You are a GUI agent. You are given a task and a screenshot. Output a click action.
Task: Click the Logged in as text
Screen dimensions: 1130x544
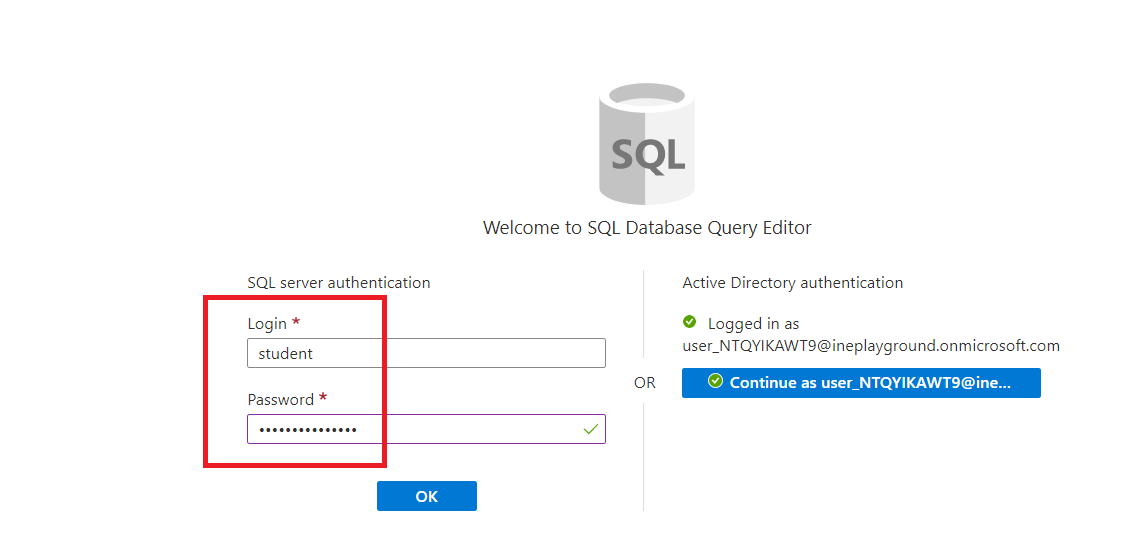753,324
